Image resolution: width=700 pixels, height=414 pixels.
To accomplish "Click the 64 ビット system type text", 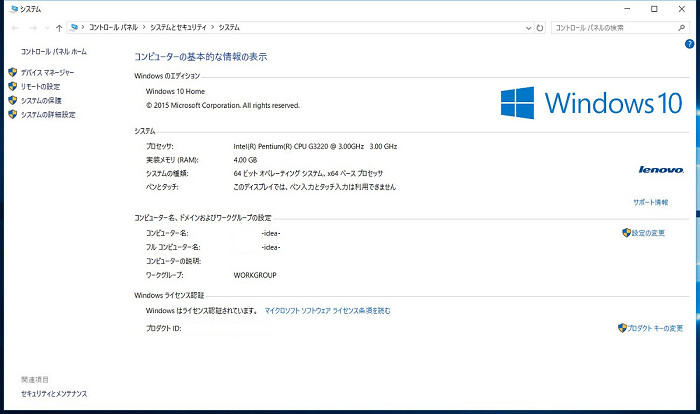I will pyautogui.click(x=308, y=173).
